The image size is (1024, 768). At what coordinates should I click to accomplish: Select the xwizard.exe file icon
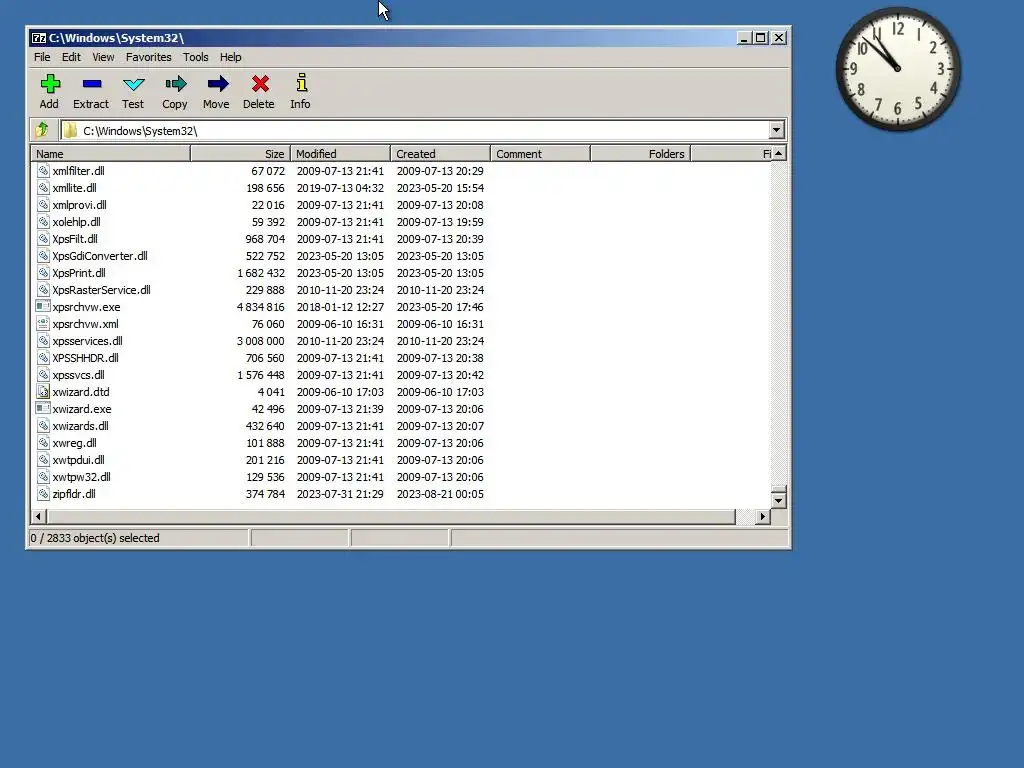coord(43,408)
